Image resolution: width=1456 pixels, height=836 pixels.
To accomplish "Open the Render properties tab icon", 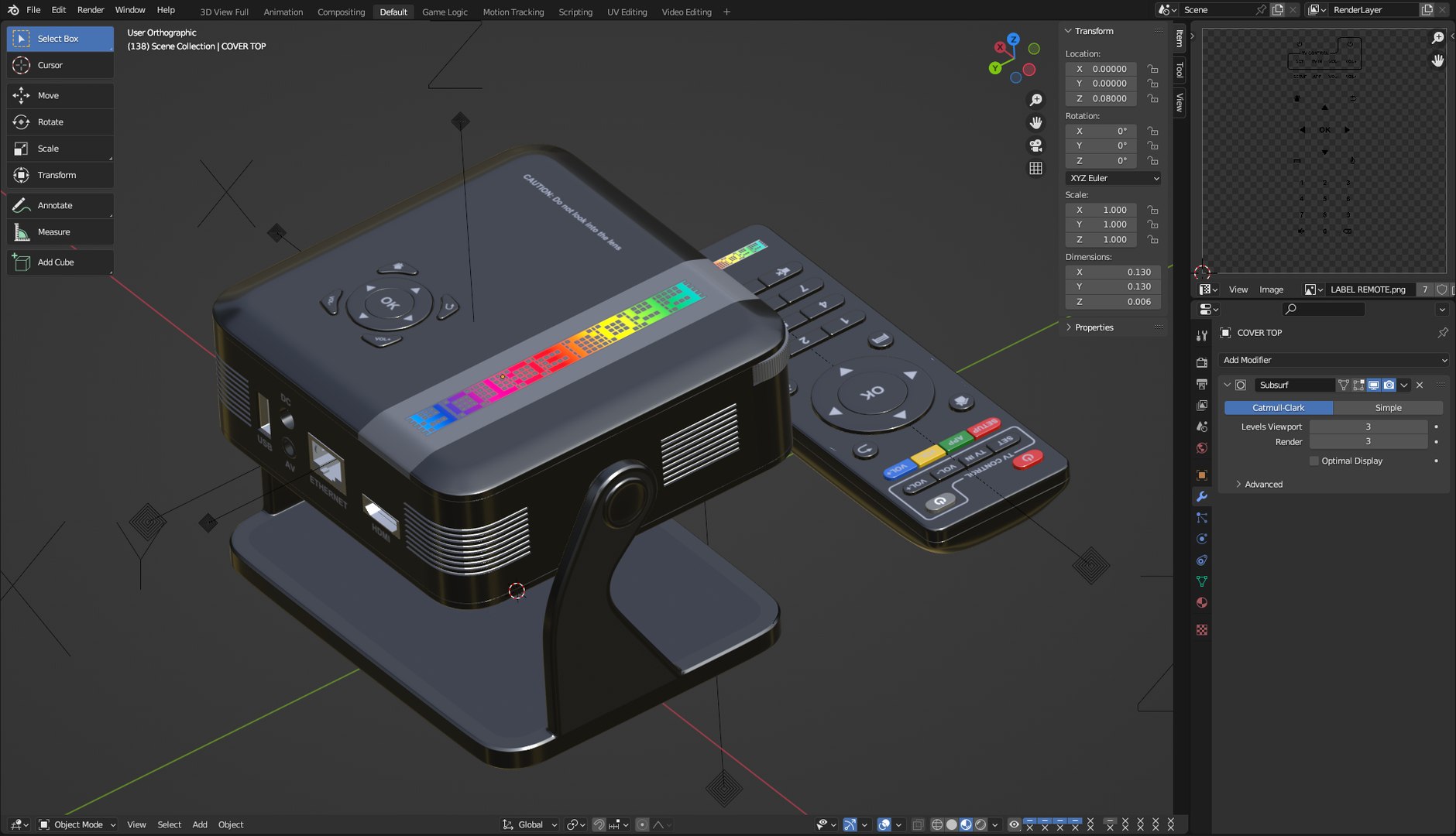I will pos(1202,362).
